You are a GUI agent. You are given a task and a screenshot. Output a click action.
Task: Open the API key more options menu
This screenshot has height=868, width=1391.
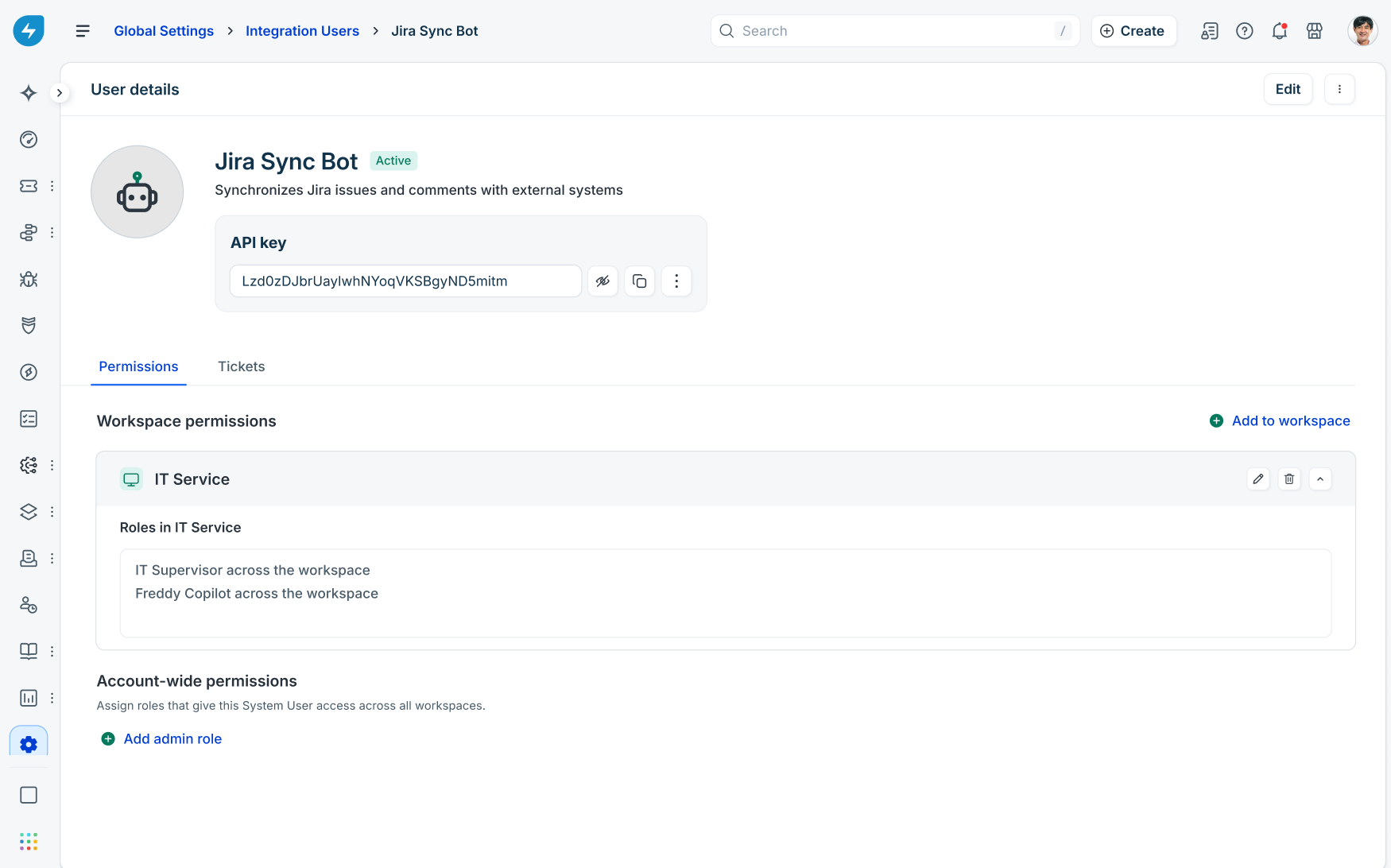[676, 281]
